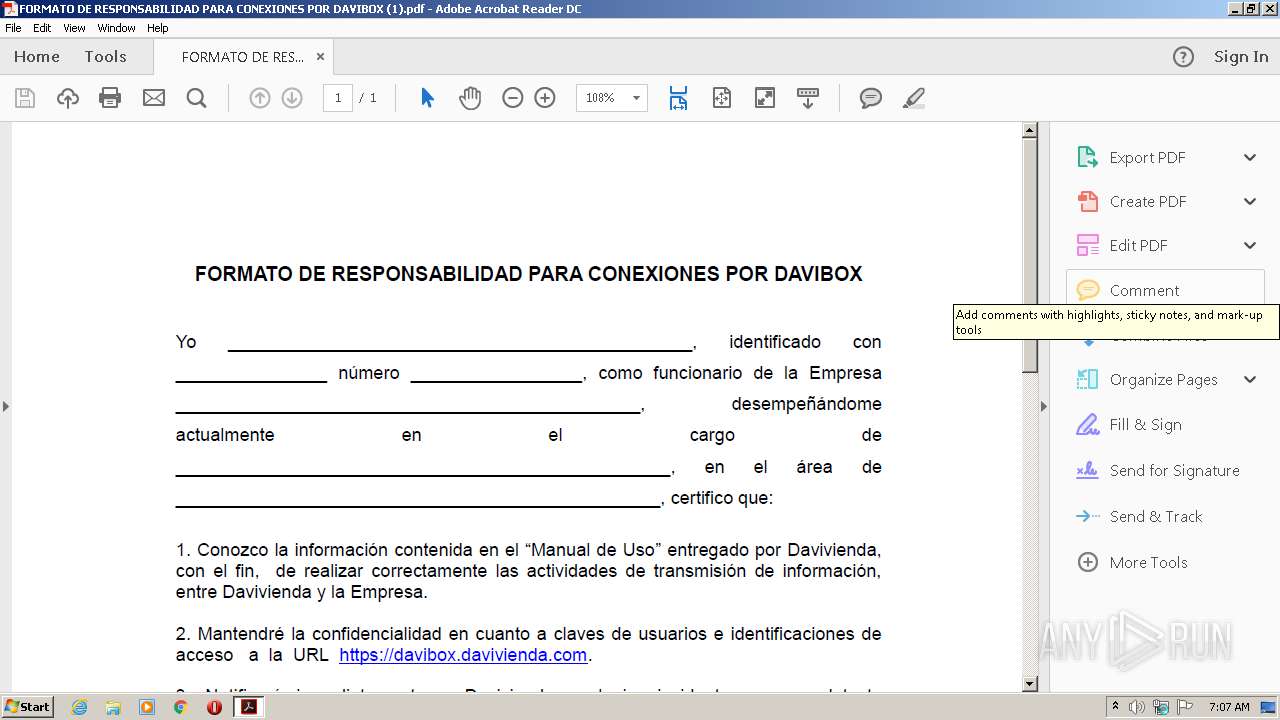Launch Internet Explorer from taskbar

[80, 707]
